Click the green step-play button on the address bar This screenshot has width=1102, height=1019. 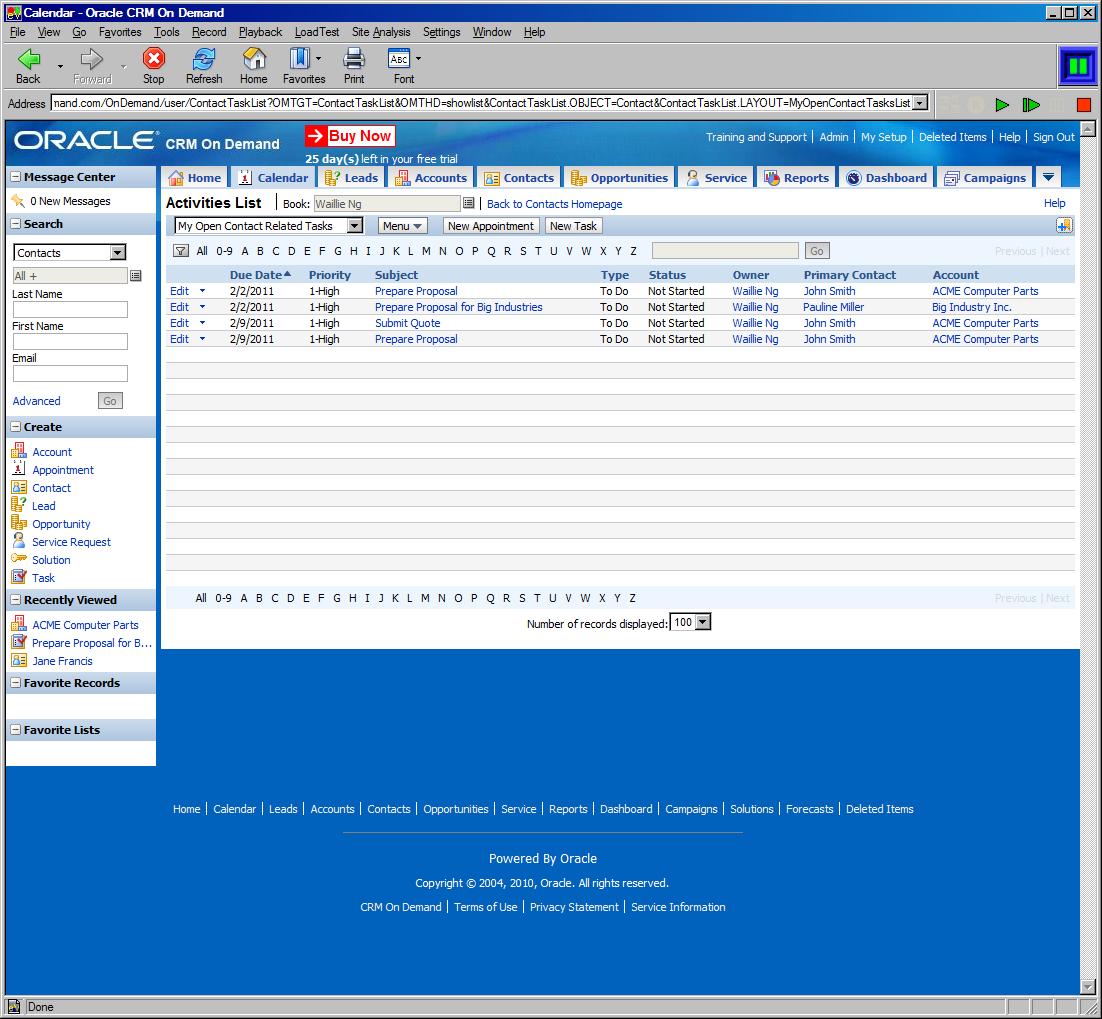[1030, 105]
